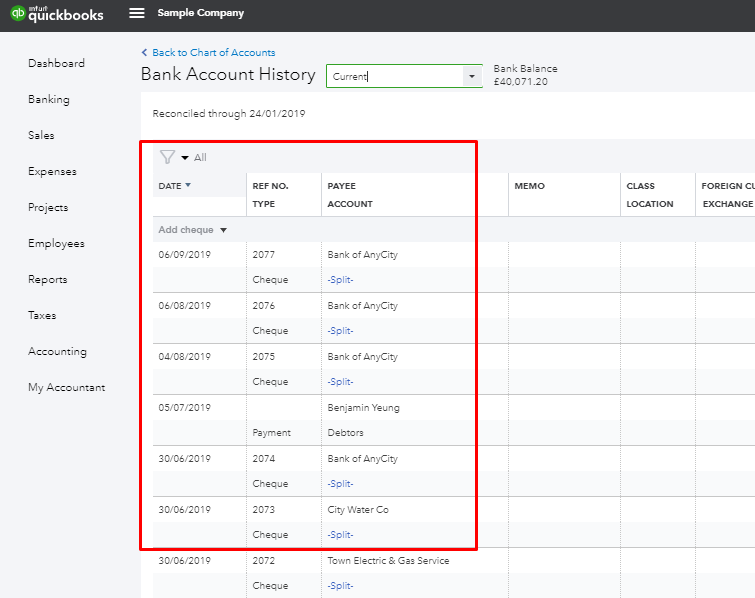Click the QuickBooks logo icon
This screenshot has width=755, height=598.
[18, 14]
